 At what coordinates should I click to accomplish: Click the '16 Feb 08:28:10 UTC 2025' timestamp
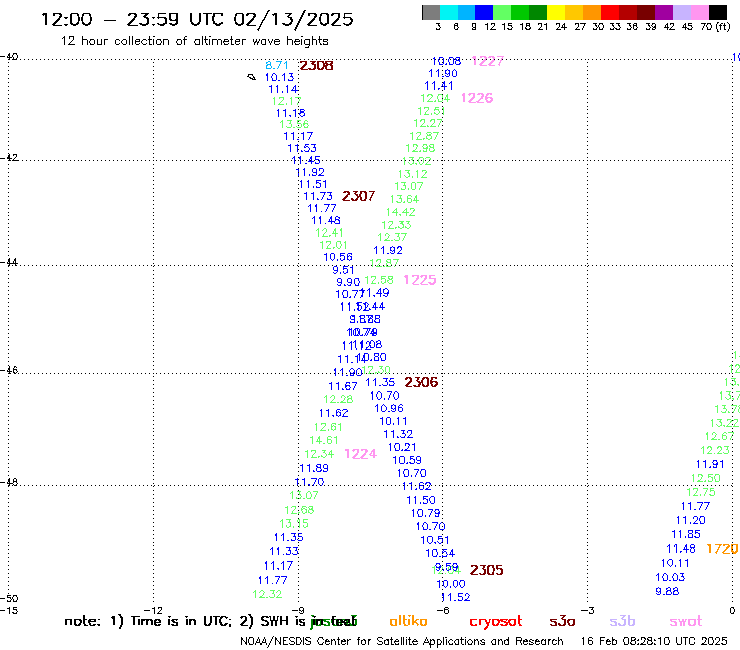pyautogui.click(x=654, y=641)
